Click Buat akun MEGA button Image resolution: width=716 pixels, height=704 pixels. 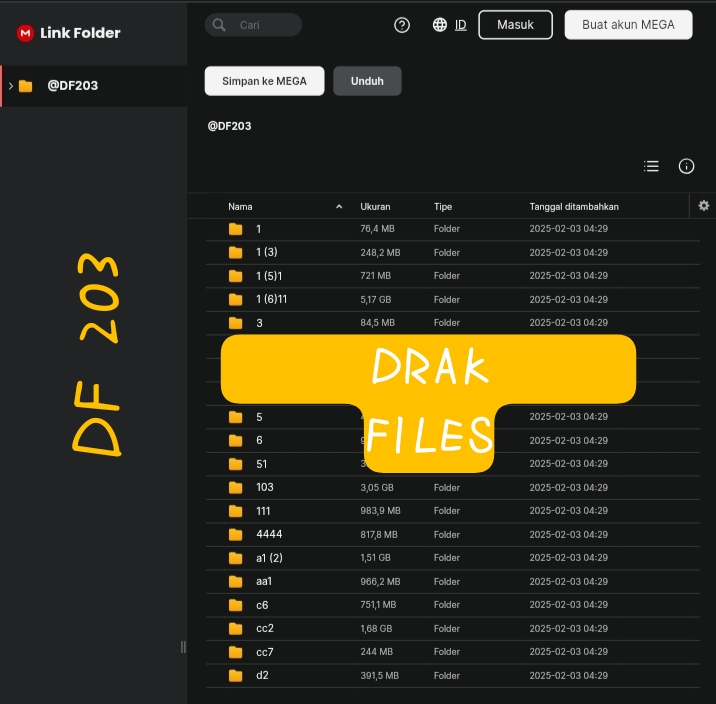point(628,25)
